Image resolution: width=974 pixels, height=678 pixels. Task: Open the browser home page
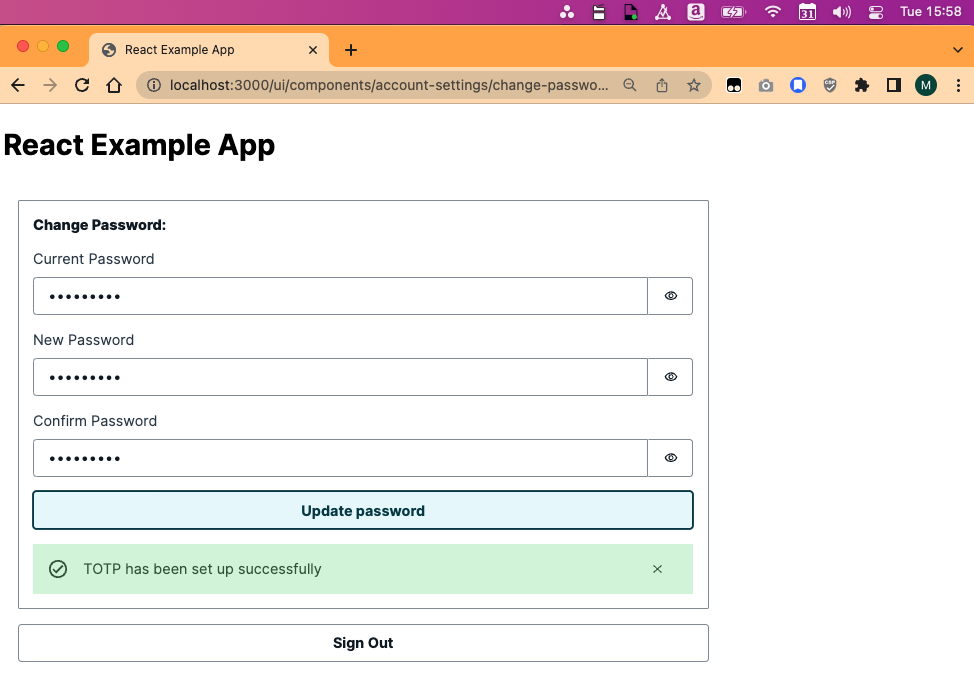point(114,85)
